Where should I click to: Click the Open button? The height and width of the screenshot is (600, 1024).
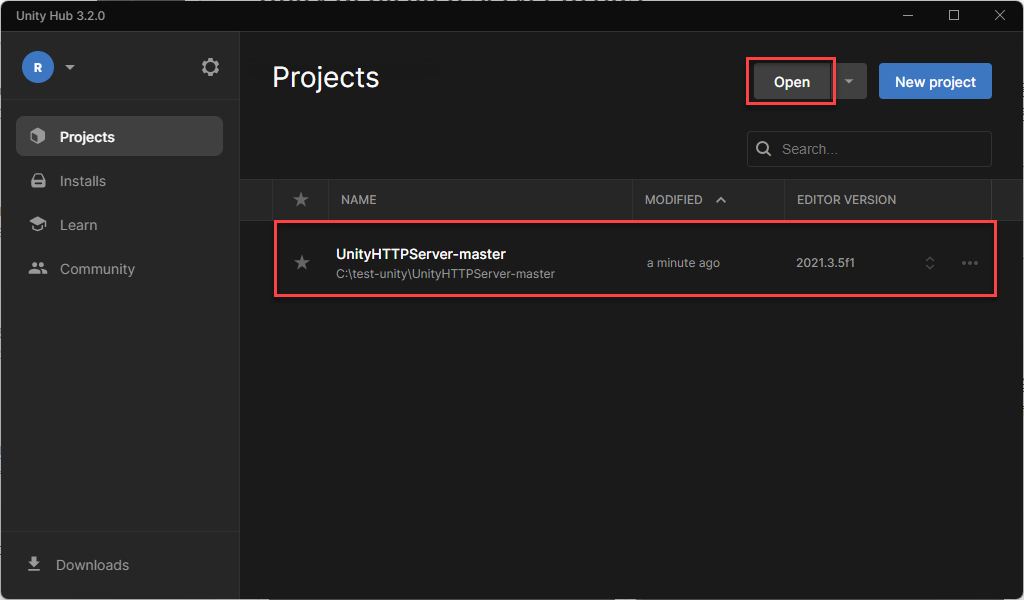(792, 82)
